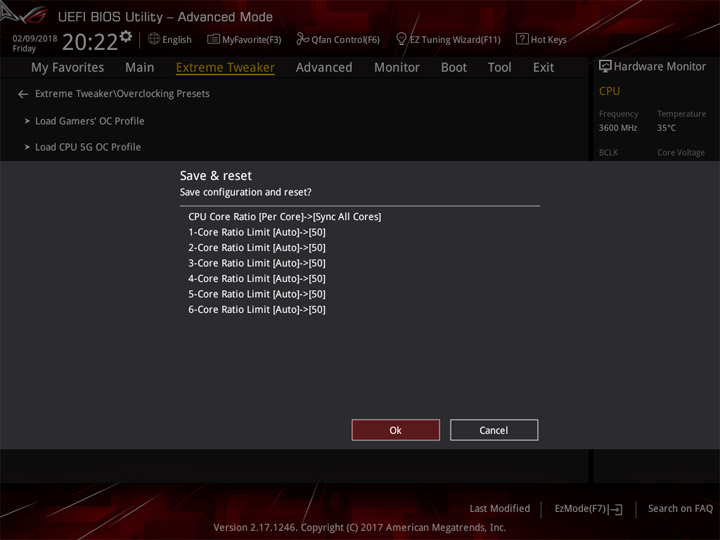Expand Load Gamers' OC Profile arrow

[27, 121]
